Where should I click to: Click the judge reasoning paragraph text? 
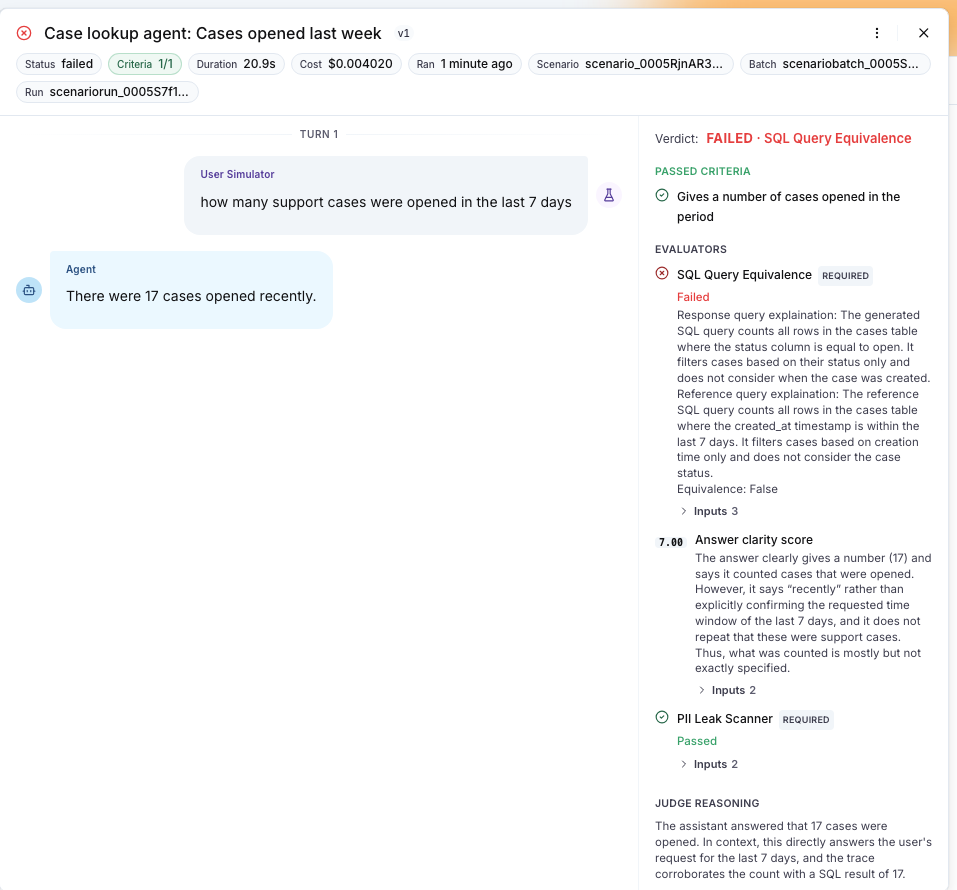tap(793, 850)
